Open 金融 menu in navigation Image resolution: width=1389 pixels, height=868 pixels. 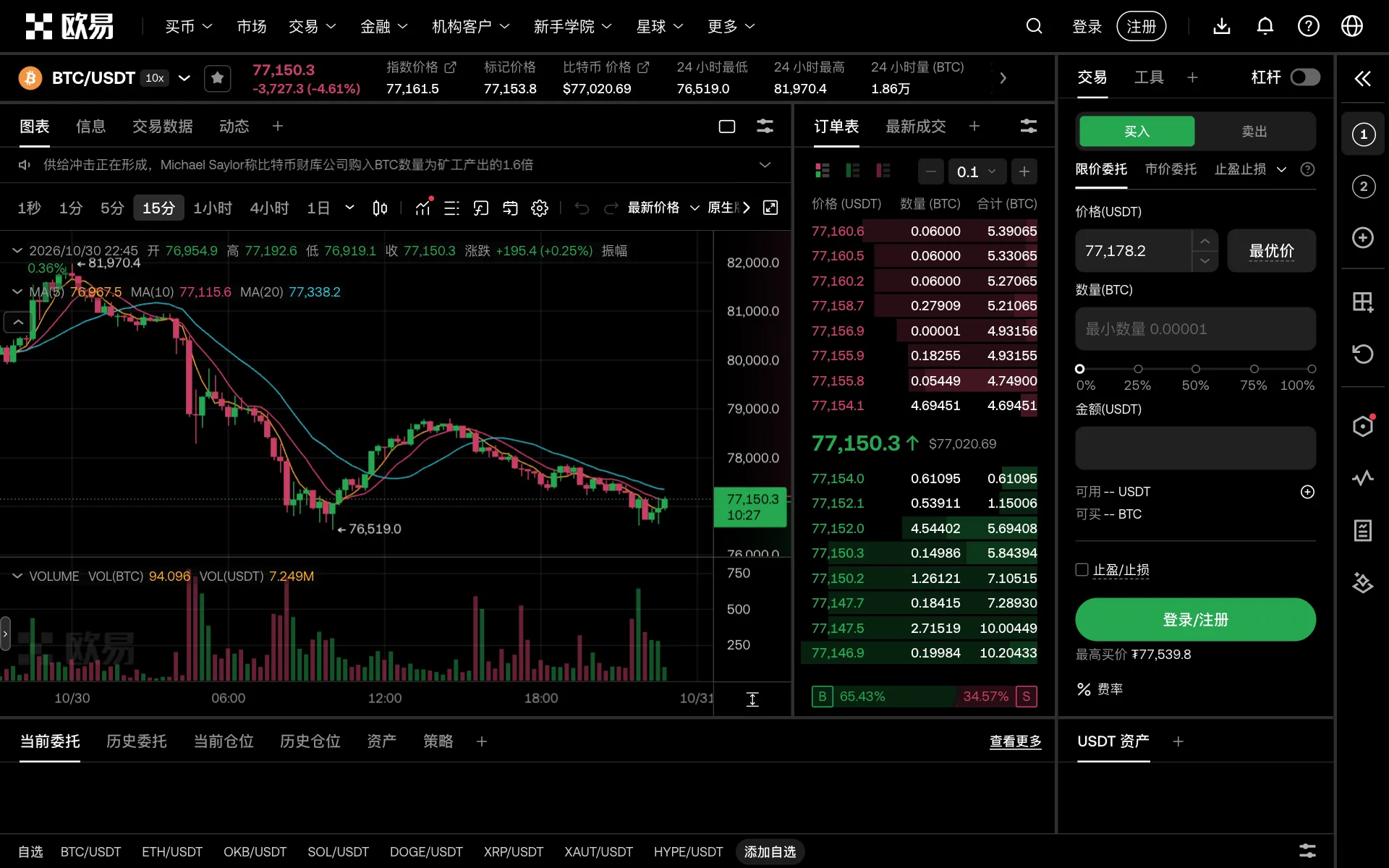click(384, 27)
